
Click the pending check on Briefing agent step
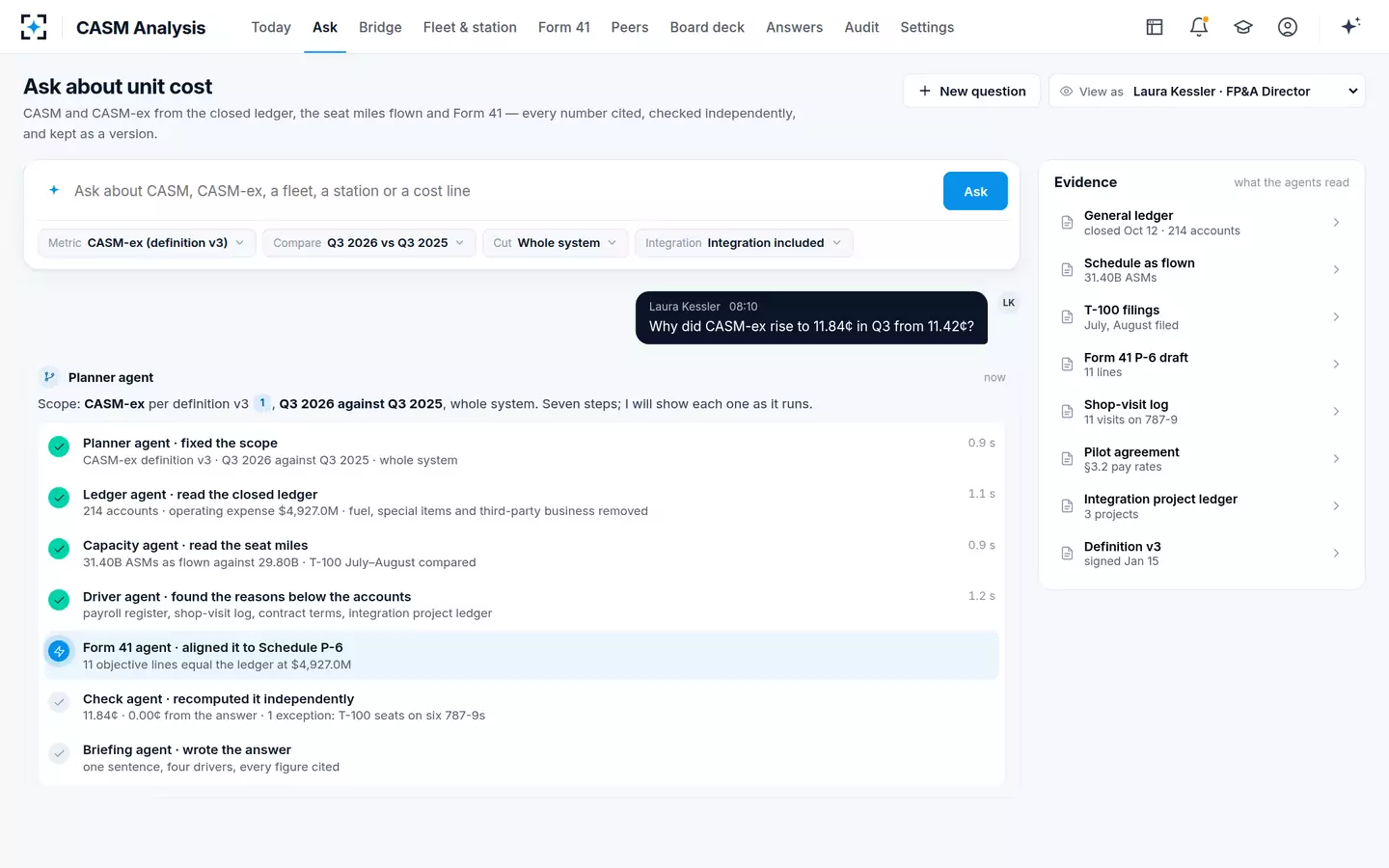pyautogui.click(x=59, y=754)
